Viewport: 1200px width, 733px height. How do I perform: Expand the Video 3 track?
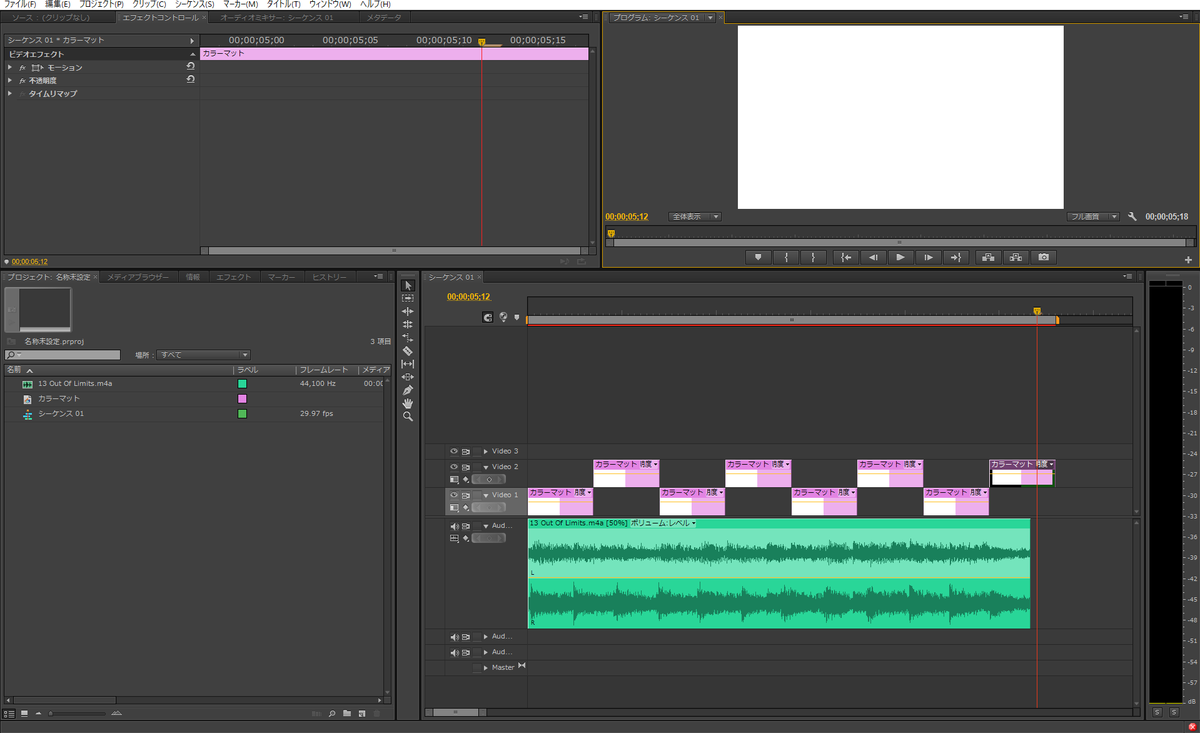click(x=486, y=451)
